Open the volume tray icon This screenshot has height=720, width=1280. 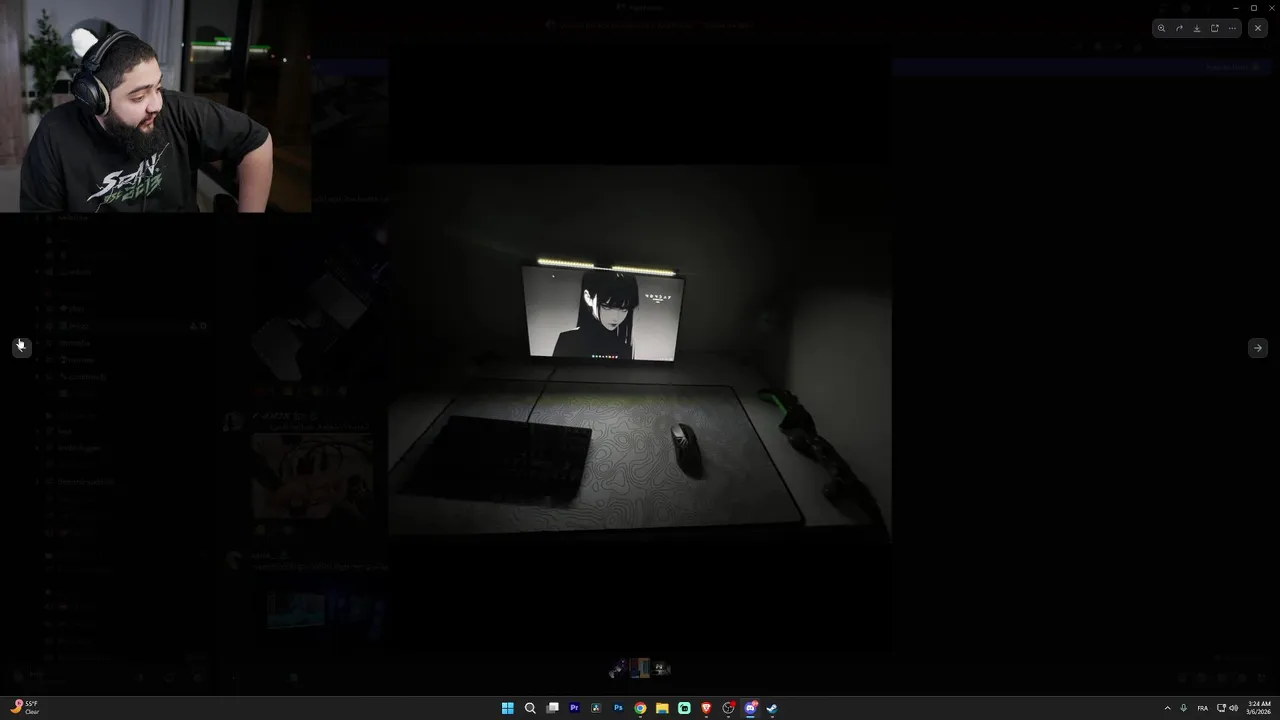point(1233,708)
